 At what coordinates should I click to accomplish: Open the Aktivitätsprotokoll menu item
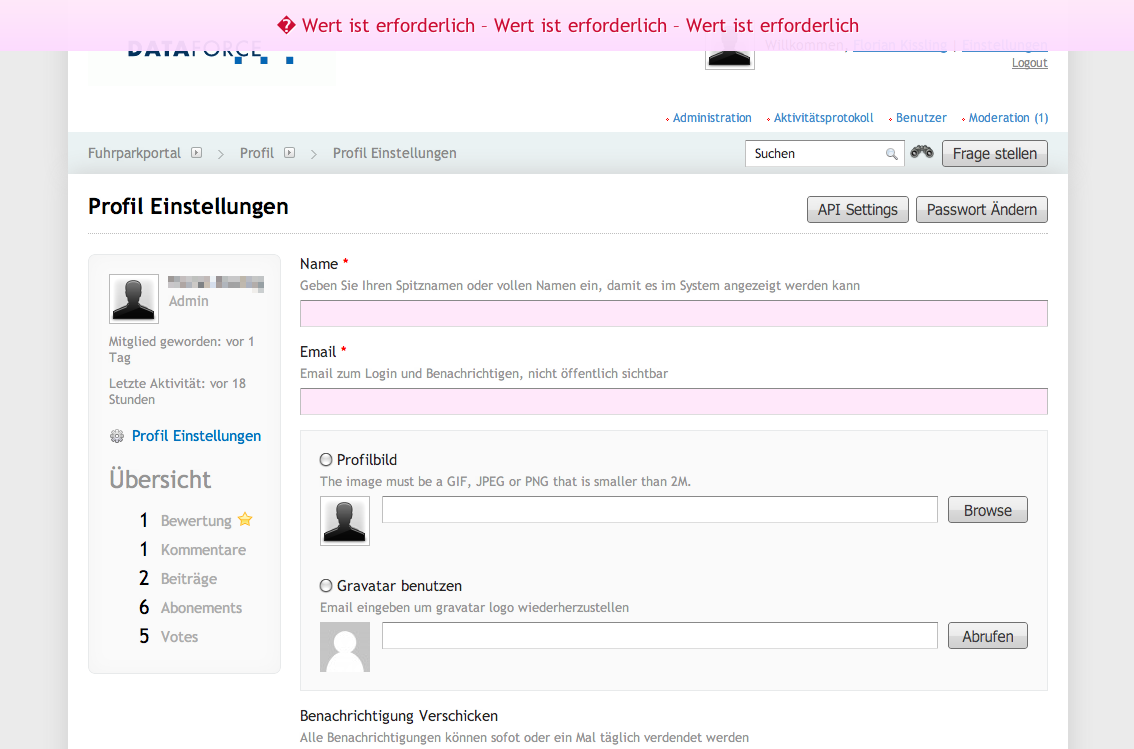pyautogui.click(x=823, y=118)
